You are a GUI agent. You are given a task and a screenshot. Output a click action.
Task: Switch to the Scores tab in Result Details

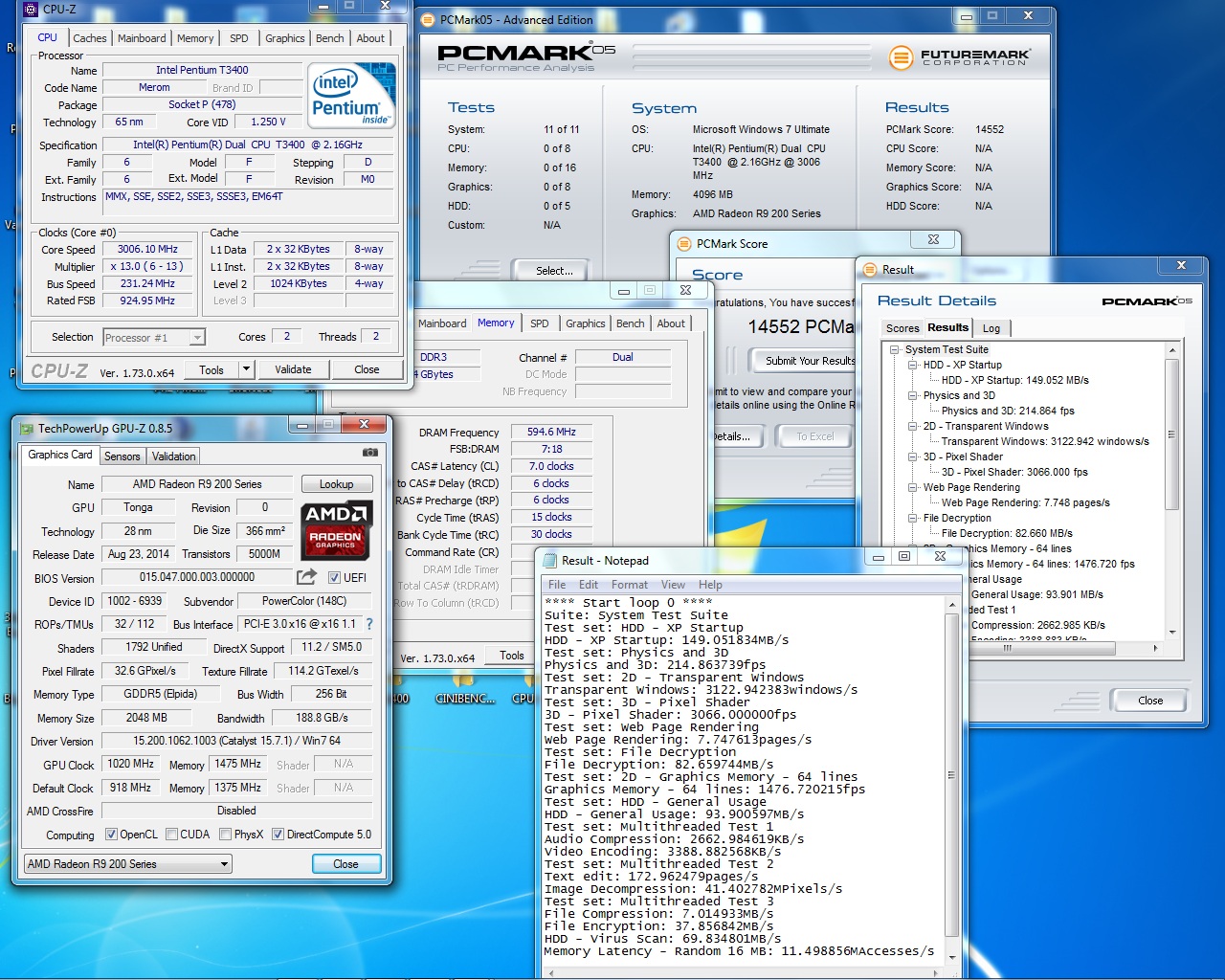pos(902,328)
